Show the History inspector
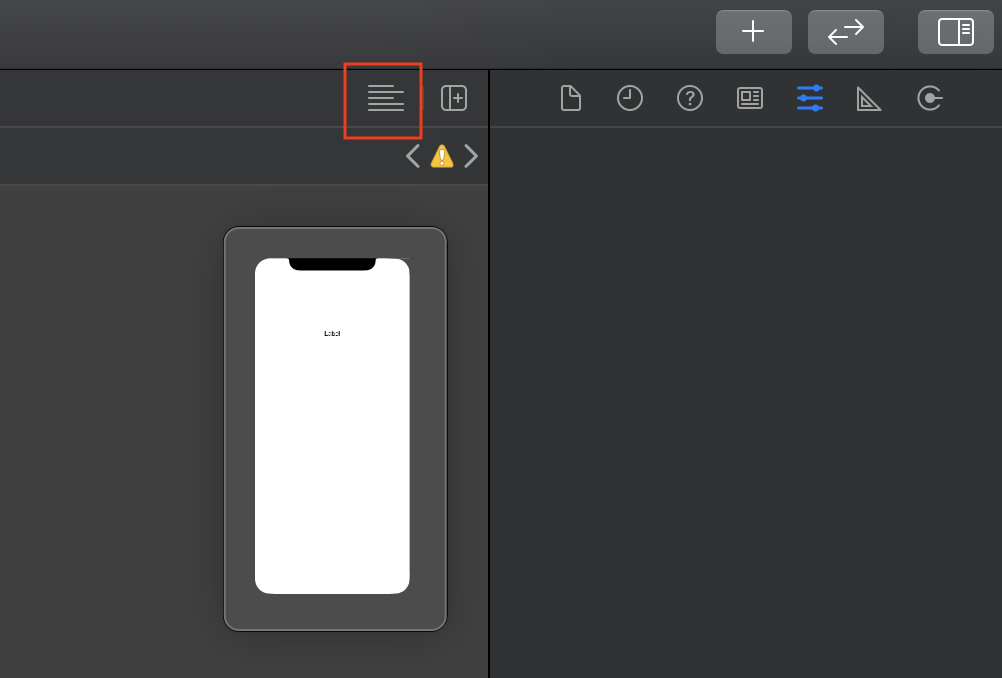This screenshot has width=1002, height=678. pyautogui.click(x=630, y=98)
